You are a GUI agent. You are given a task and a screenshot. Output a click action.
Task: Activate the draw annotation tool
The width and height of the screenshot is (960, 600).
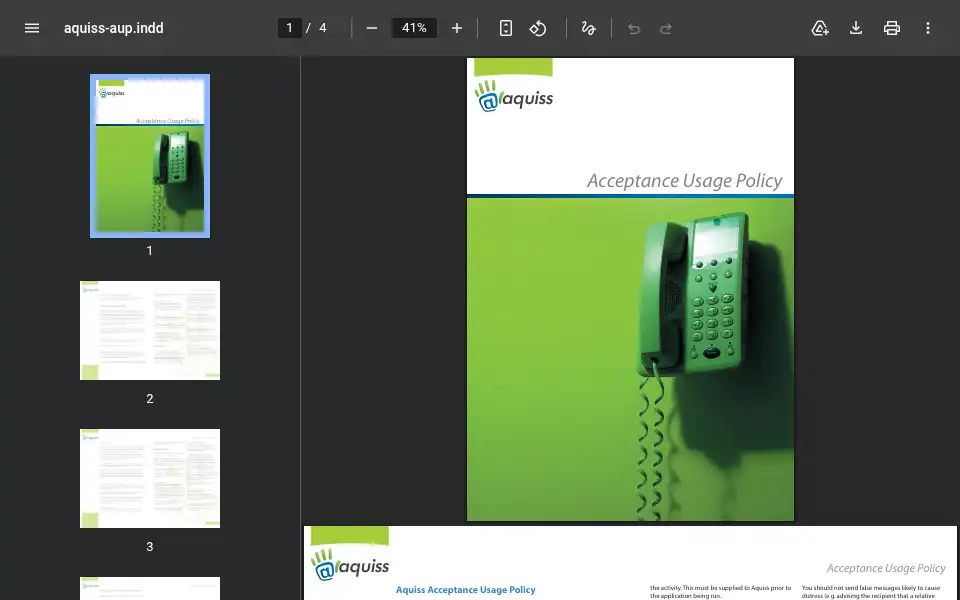(588, 28)
